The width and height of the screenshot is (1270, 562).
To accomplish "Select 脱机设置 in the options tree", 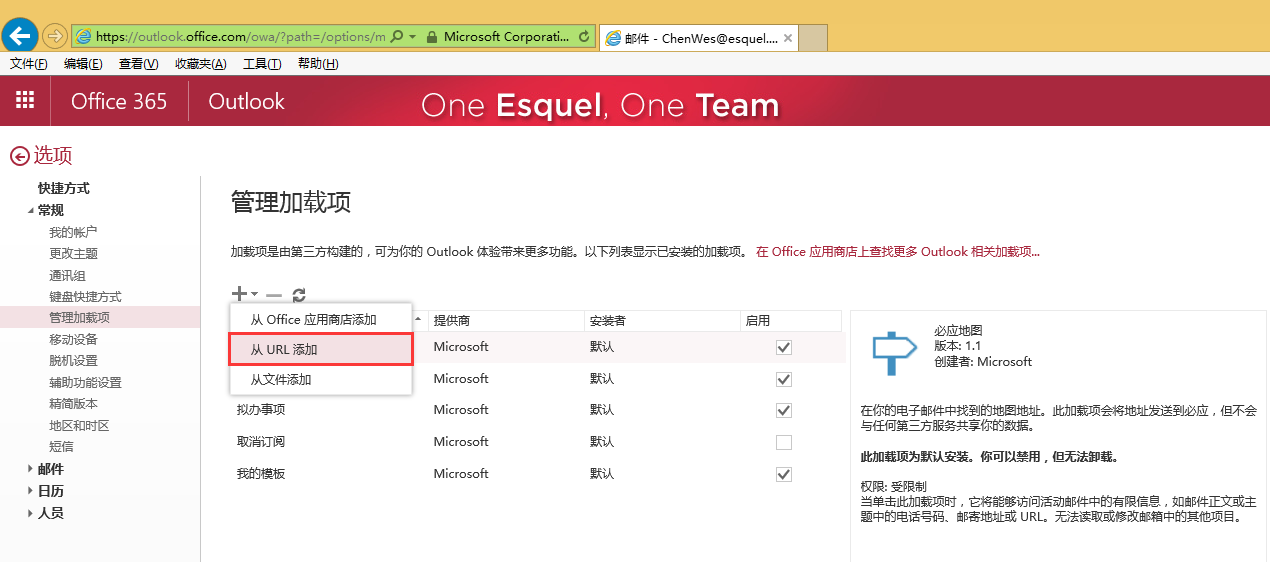I will click(73, 361).
